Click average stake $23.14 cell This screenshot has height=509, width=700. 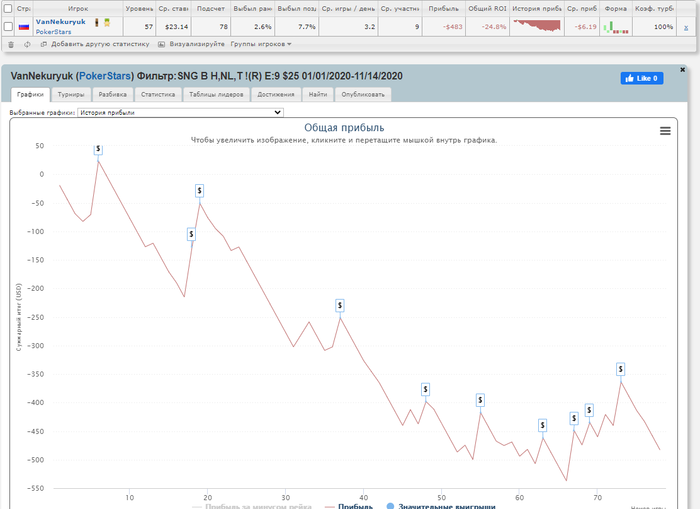176,27
